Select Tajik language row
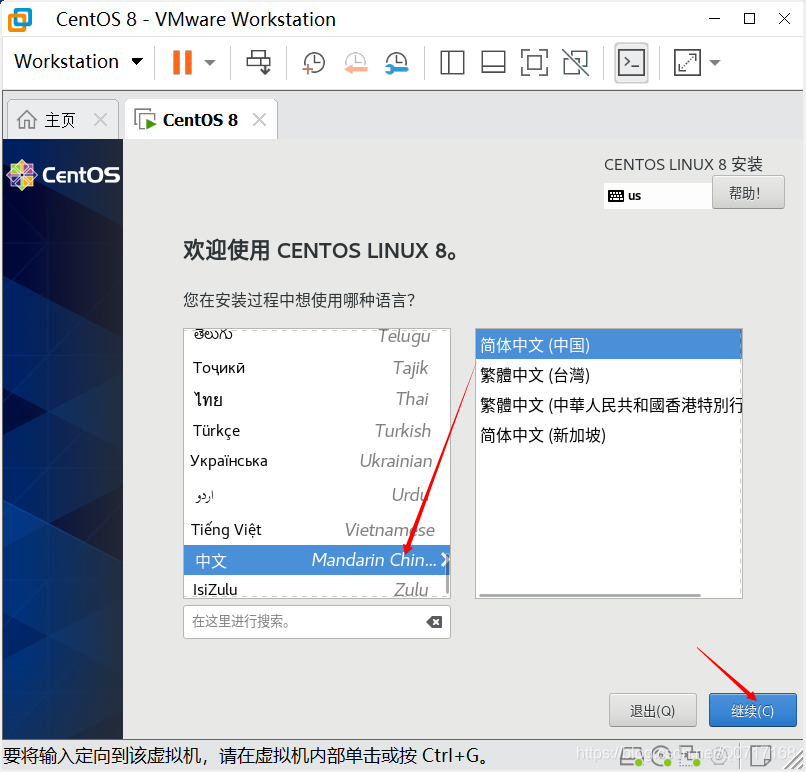The height and width of the screenshot is (772, 806). 317,368
